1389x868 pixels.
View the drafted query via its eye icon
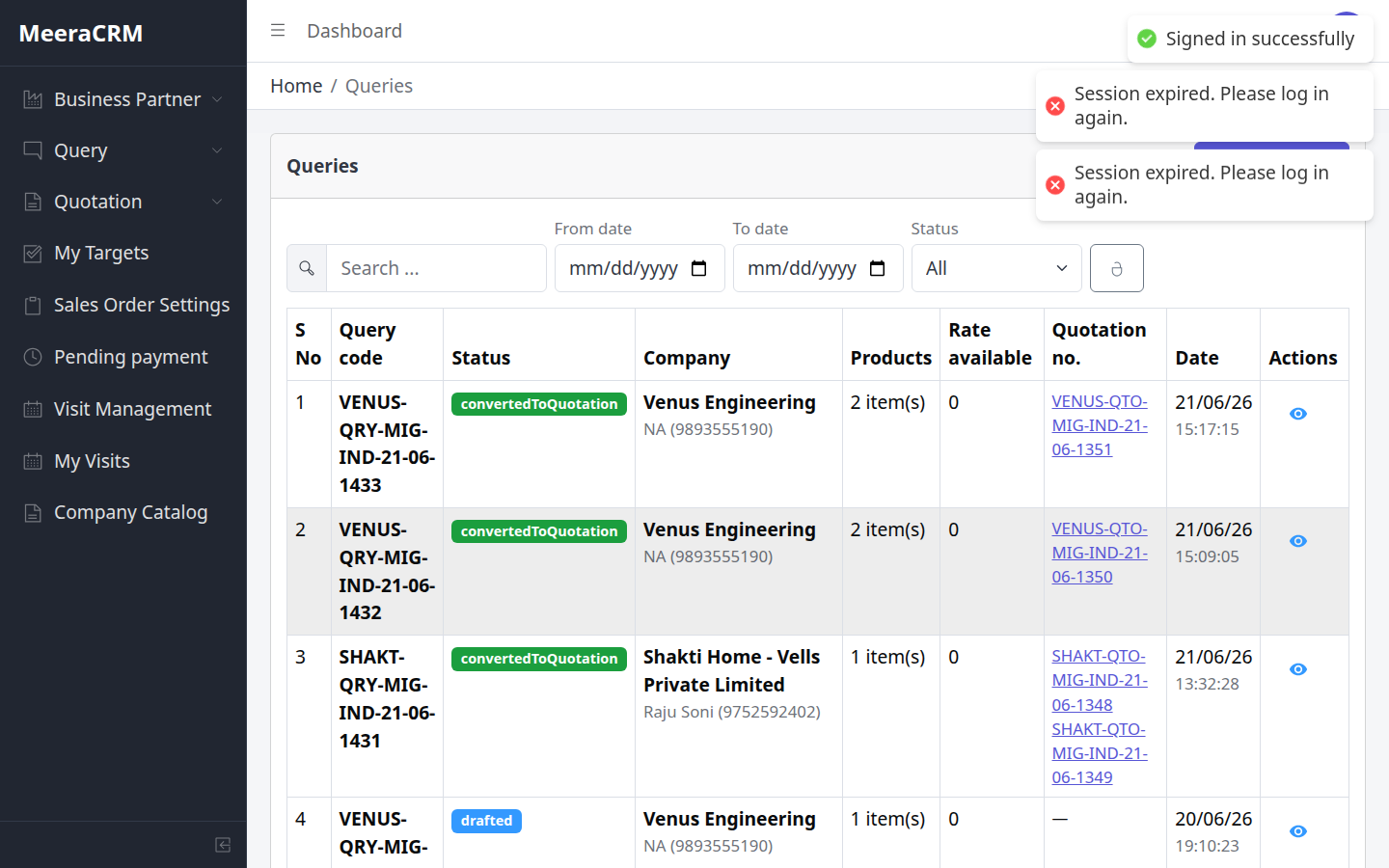tap(1298, 831)
